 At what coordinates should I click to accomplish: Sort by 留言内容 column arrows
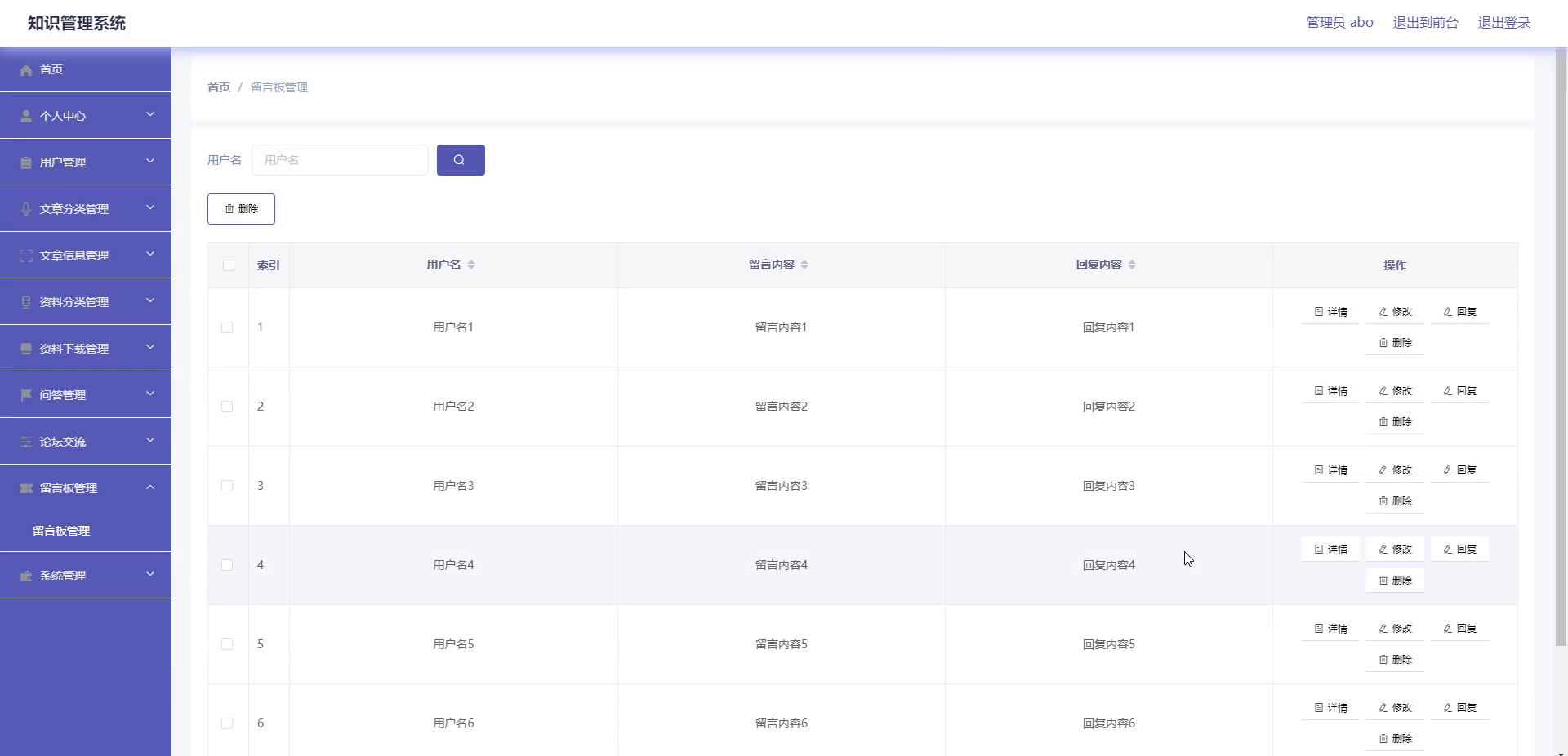(804, 265)
